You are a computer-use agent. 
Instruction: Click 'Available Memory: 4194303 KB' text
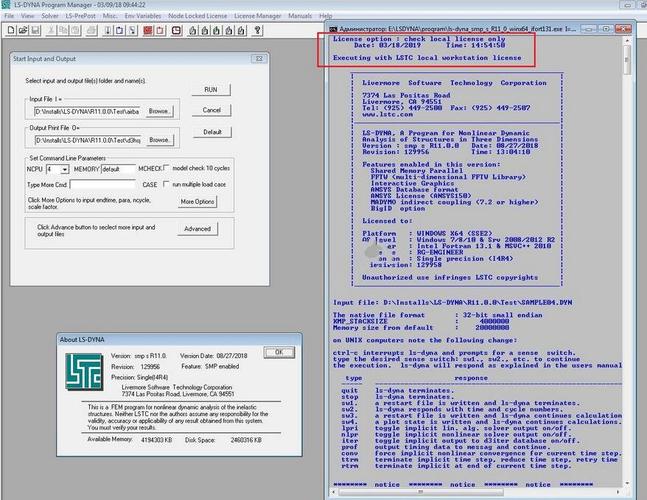(130, 440)
